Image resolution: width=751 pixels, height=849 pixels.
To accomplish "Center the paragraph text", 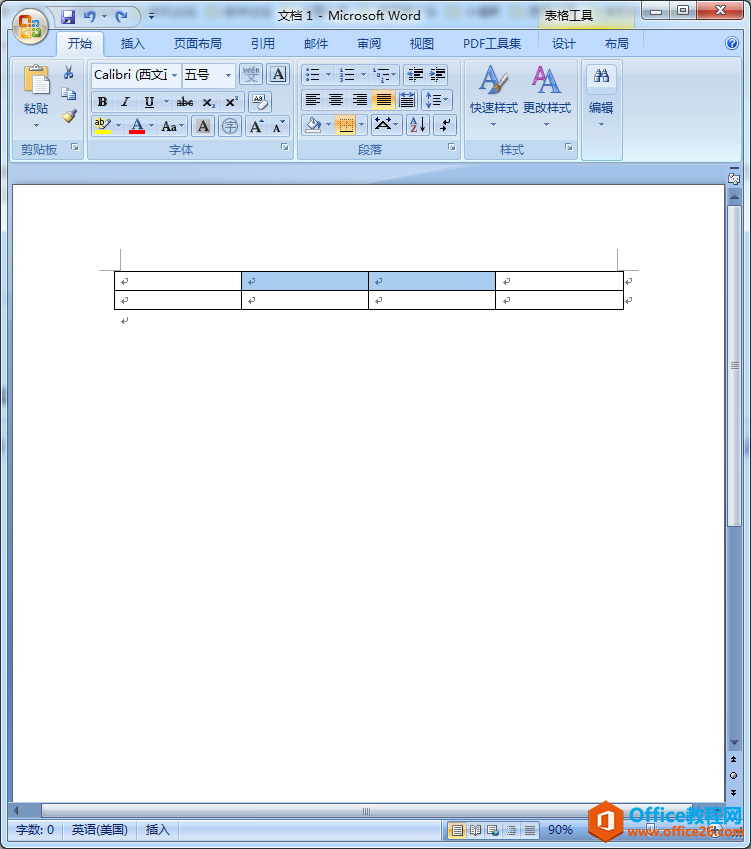I will (336, 100).
